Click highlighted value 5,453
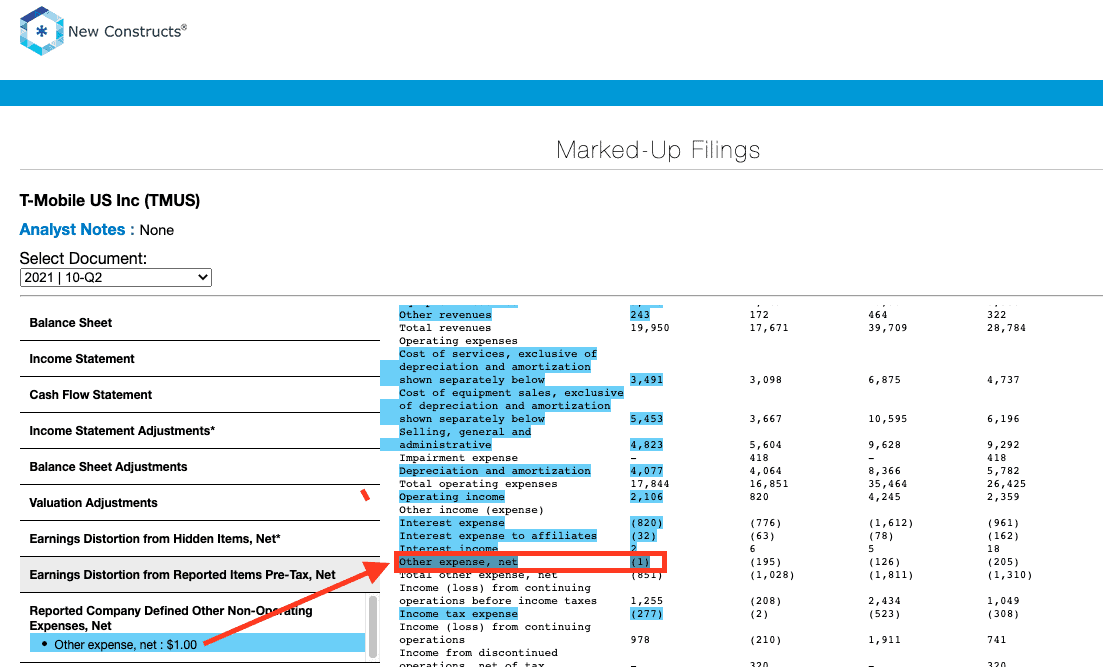 pyautogui.click(x=646, y=419)
